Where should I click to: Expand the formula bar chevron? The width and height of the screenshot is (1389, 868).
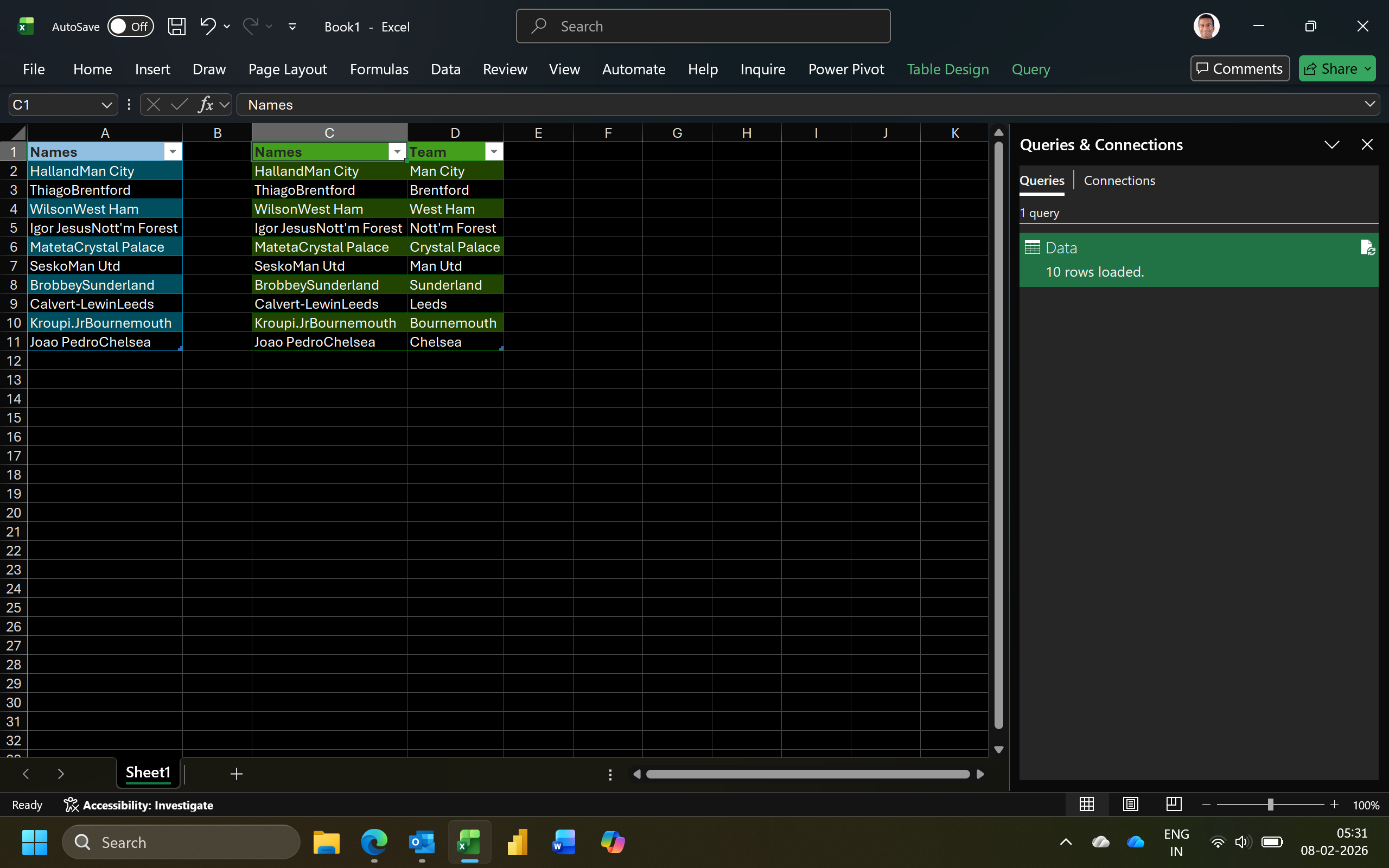(x=1369, y=104)
